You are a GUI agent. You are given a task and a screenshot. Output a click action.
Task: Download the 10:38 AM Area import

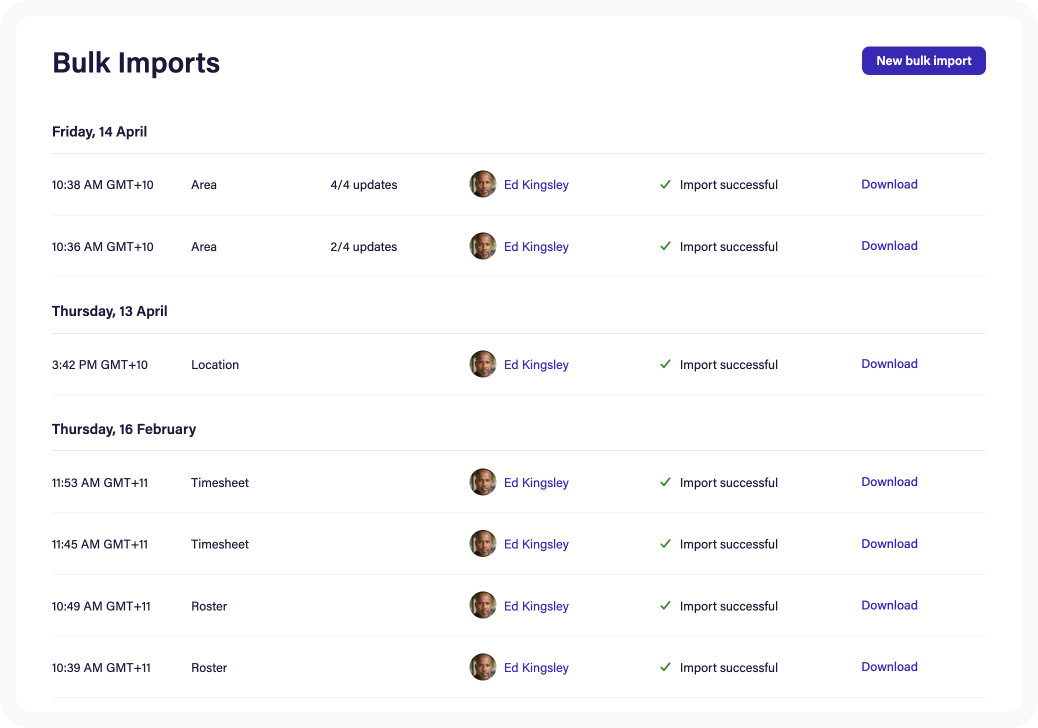tap(889, 184)
